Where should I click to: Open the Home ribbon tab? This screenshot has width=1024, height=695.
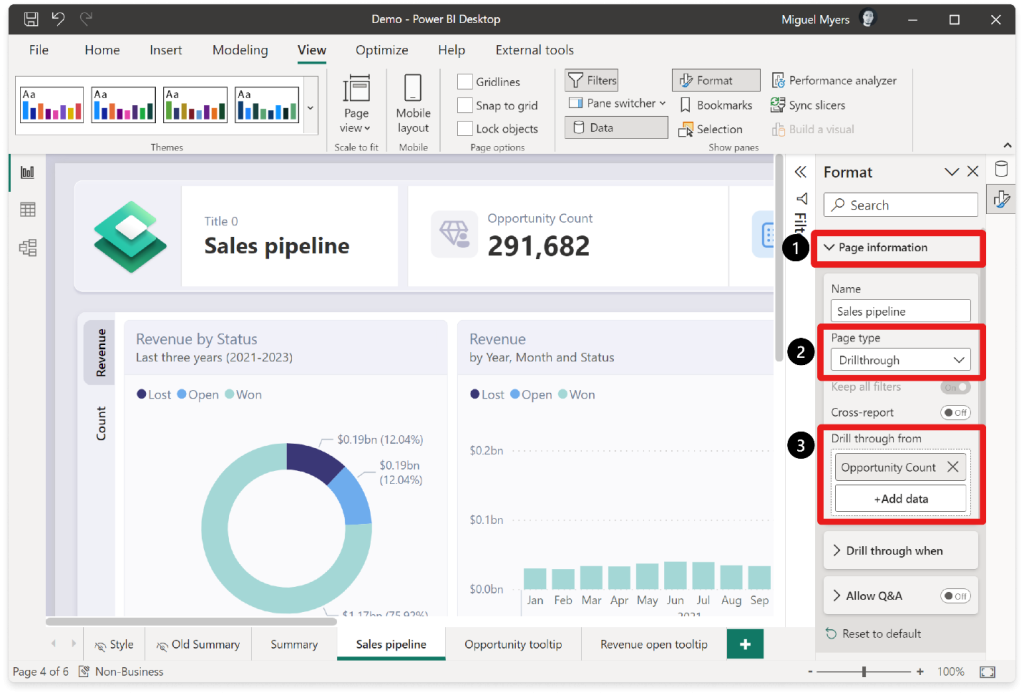coord(102,50)
